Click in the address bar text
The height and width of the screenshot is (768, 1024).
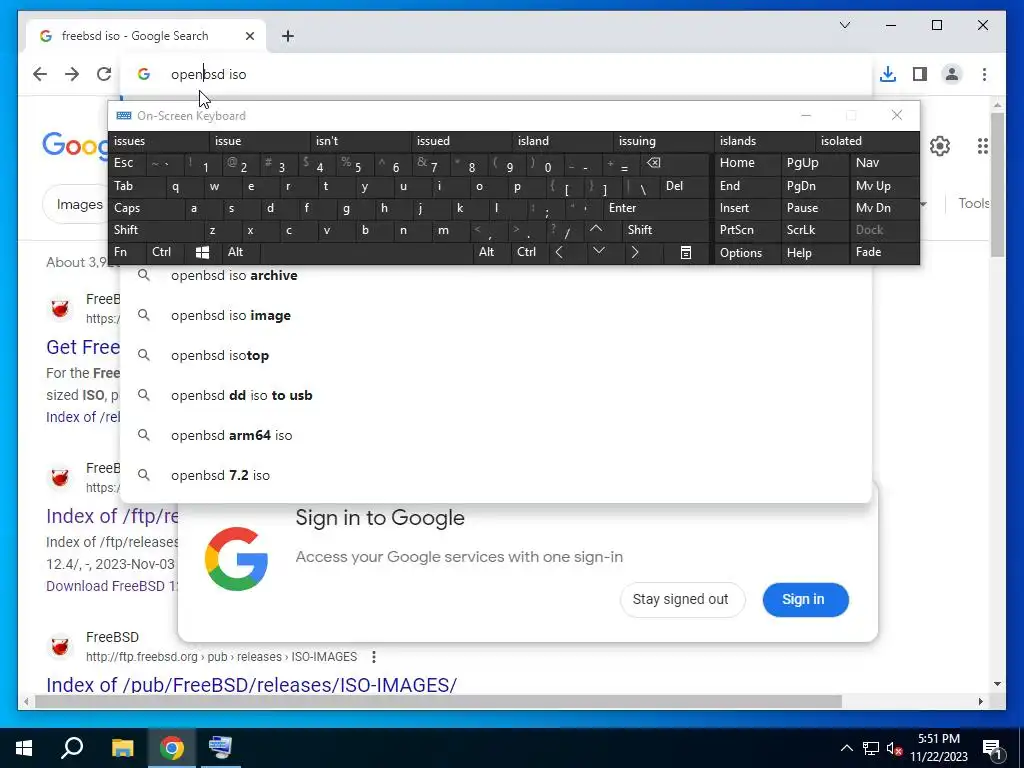coord(208,74)
